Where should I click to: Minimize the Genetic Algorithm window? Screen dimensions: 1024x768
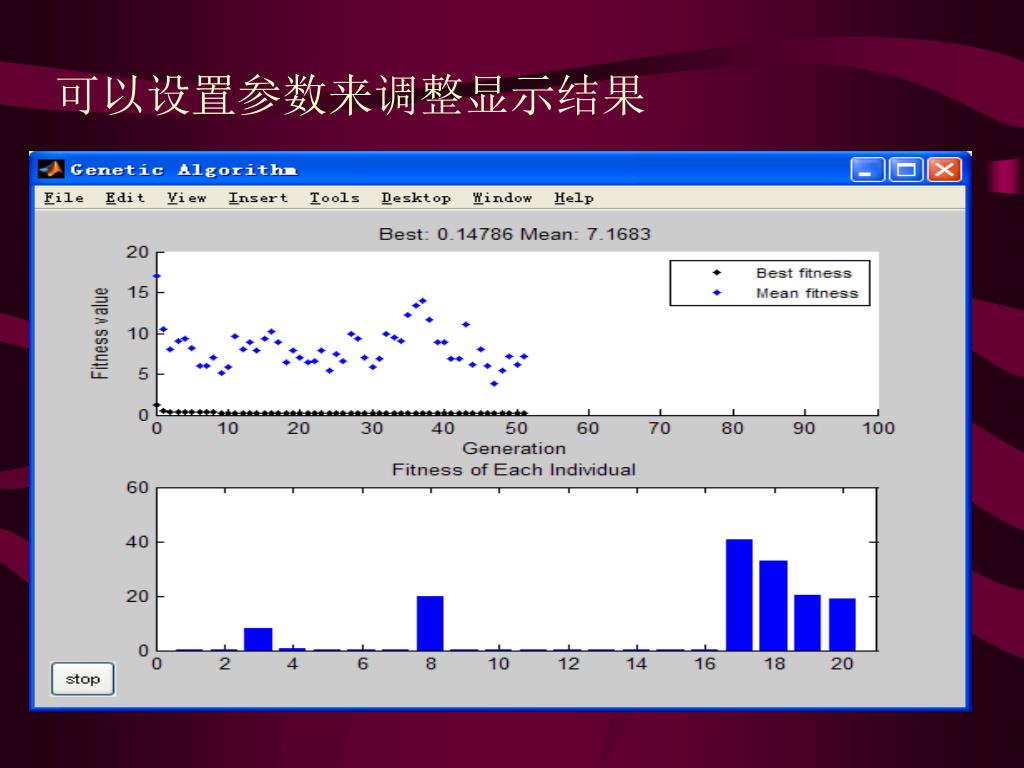867,170
